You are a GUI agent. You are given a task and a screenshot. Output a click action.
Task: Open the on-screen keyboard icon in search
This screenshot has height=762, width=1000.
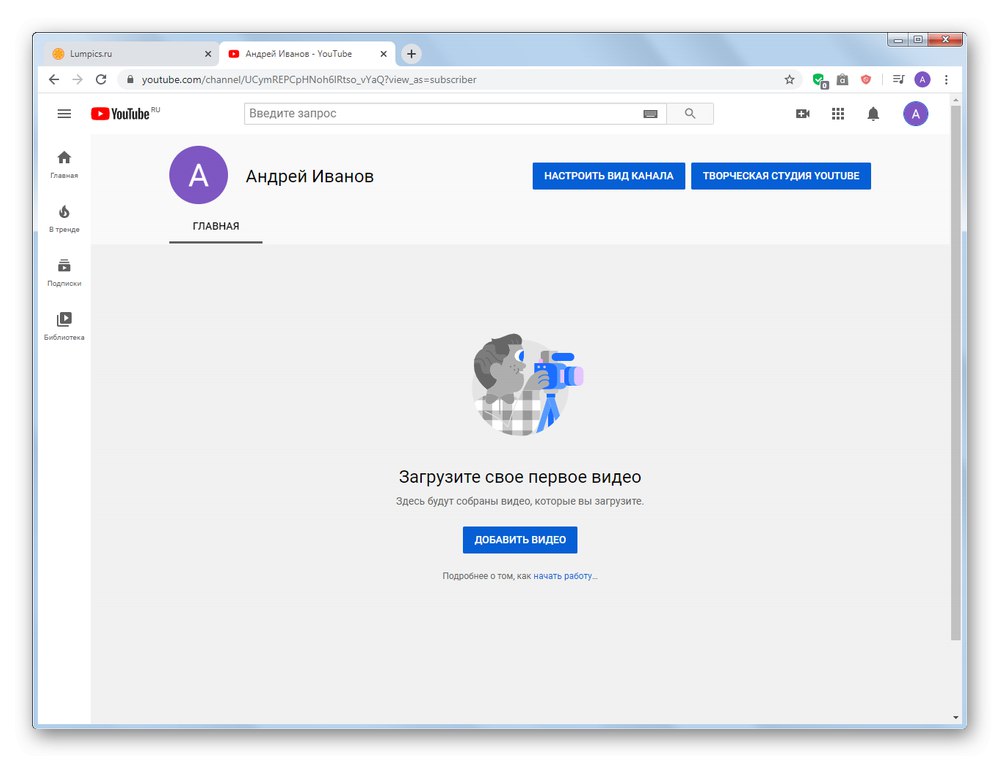coord(650,113)
